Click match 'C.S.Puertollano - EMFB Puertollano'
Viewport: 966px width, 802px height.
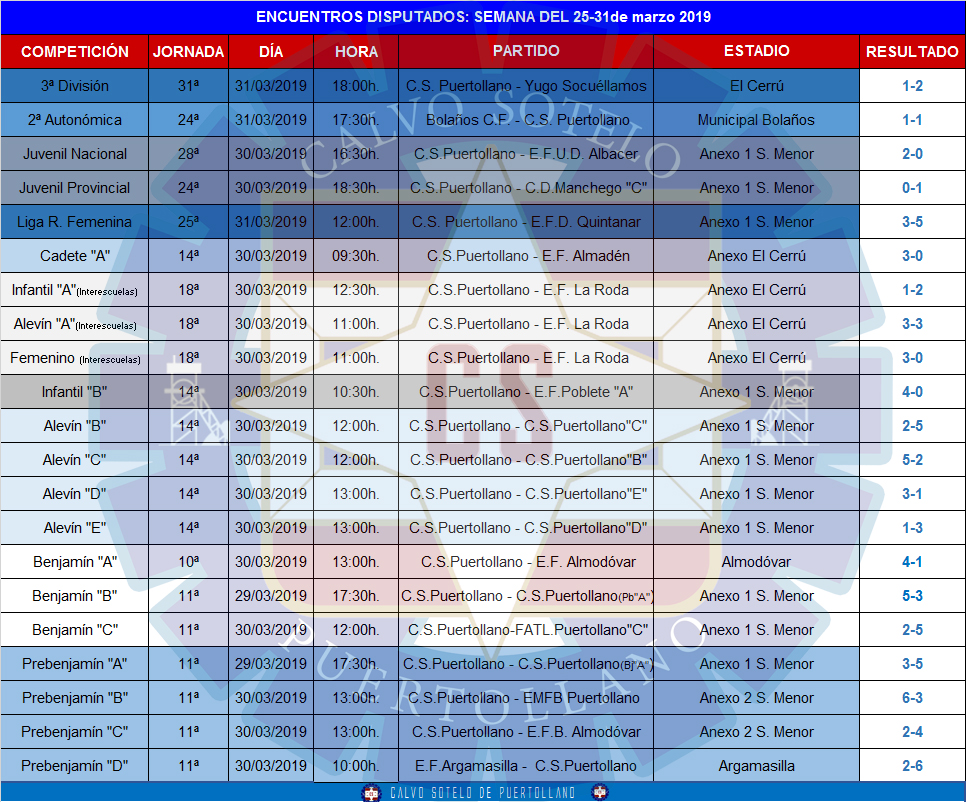[526, 698]
